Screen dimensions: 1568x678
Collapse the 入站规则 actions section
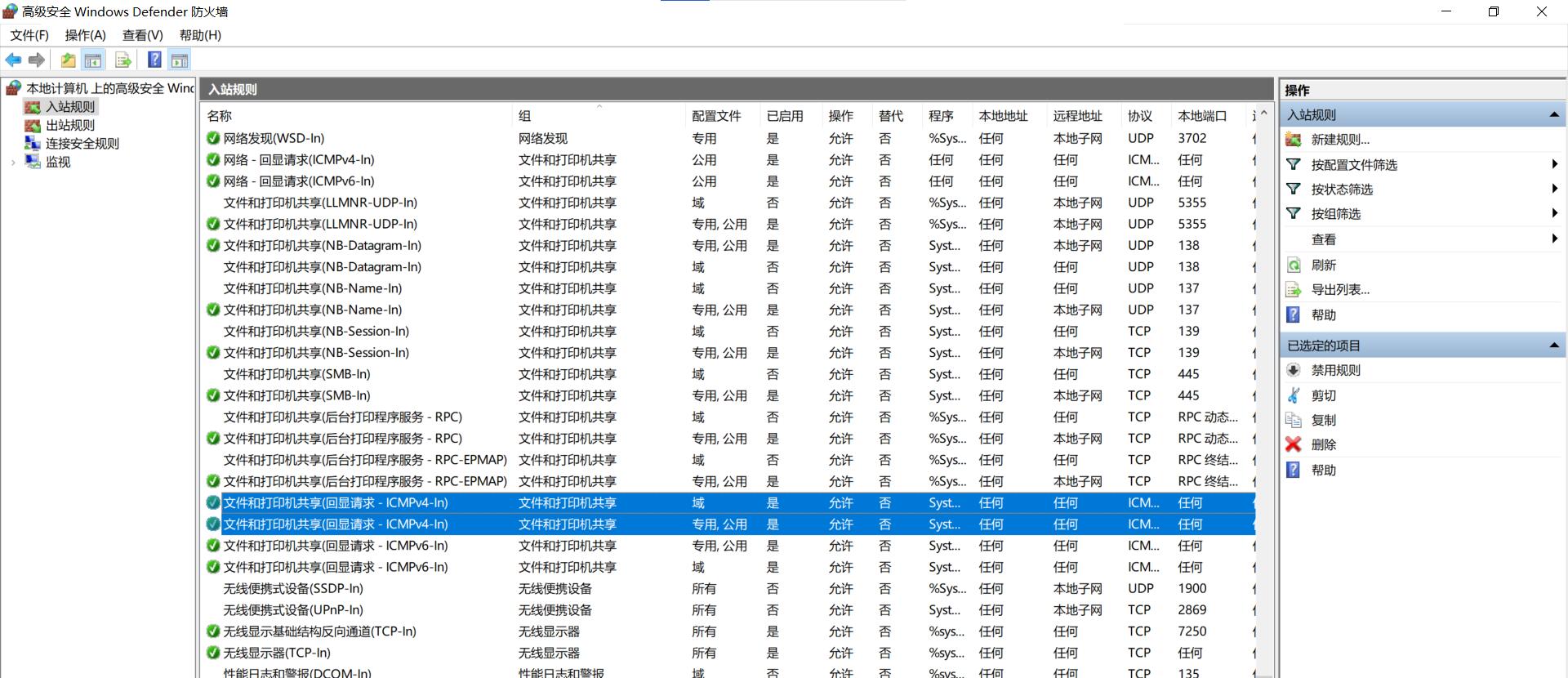[1554, 115]
